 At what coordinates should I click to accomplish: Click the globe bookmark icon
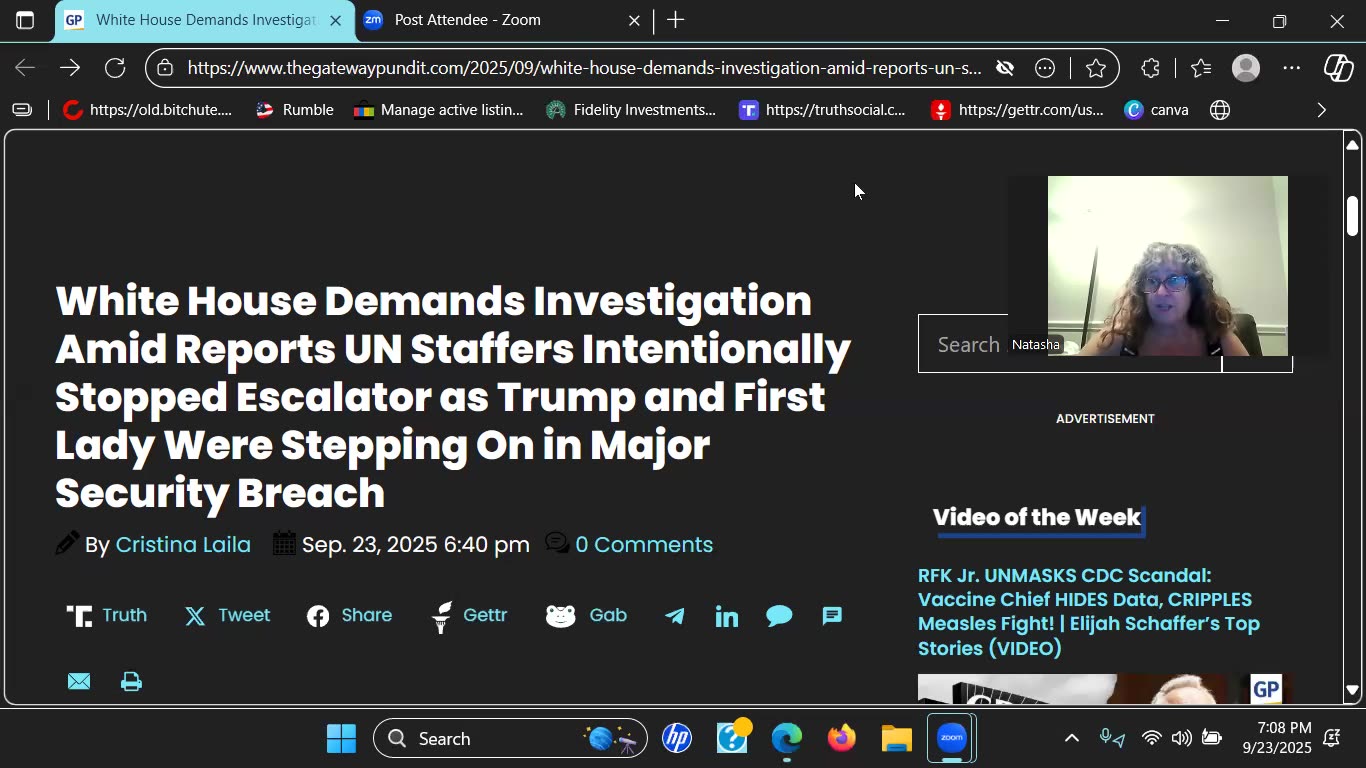click(1220, 110)
